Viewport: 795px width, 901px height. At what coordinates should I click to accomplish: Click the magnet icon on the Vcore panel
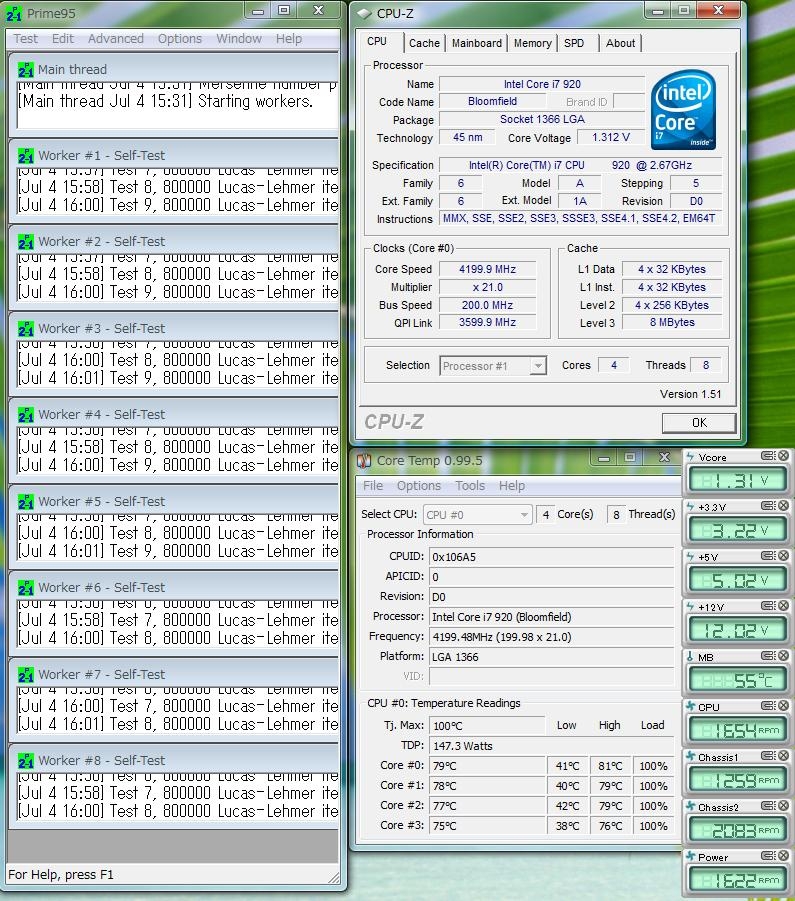[x=769, y=456]
